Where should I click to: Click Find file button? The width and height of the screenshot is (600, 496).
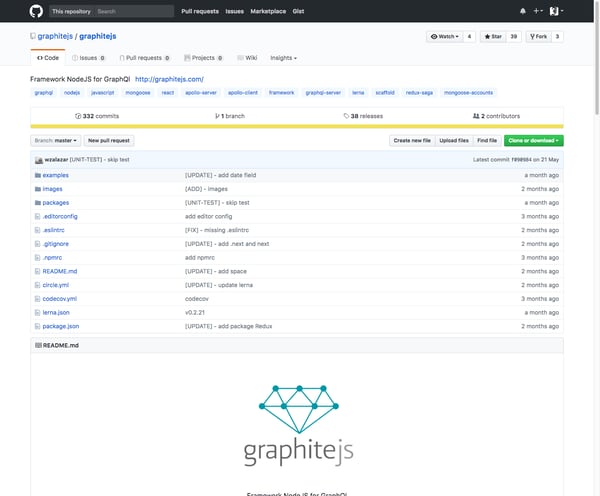coord(487,140)
